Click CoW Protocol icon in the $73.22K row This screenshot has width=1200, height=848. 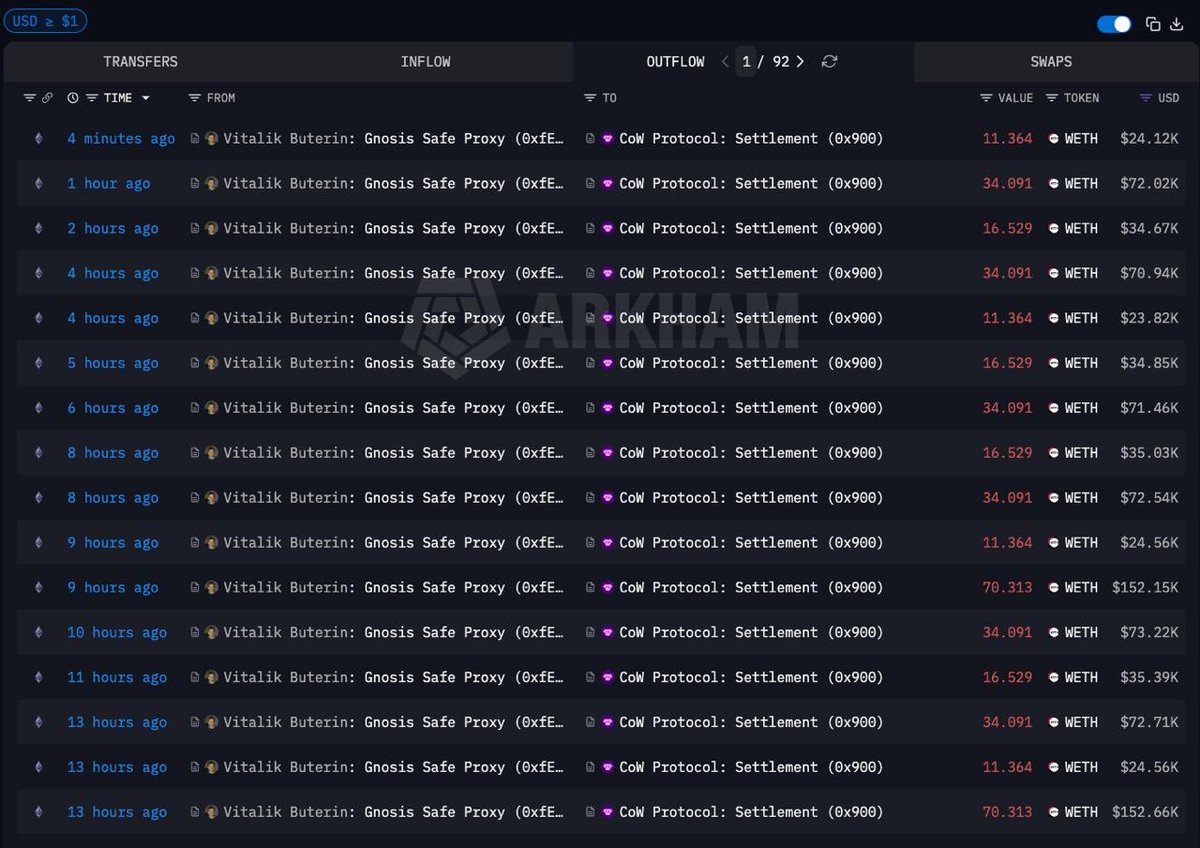coord(607,633)
